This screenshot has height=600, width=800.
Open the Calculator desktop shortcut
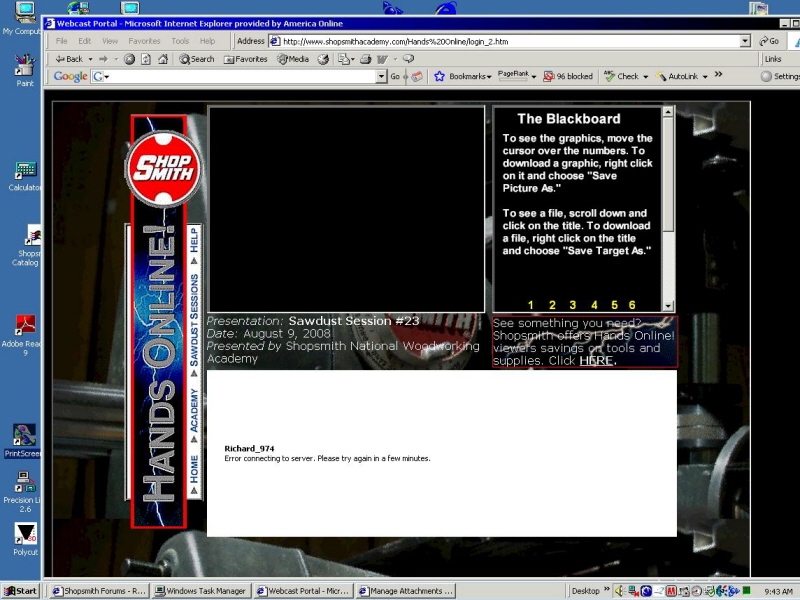click(24, 176)
